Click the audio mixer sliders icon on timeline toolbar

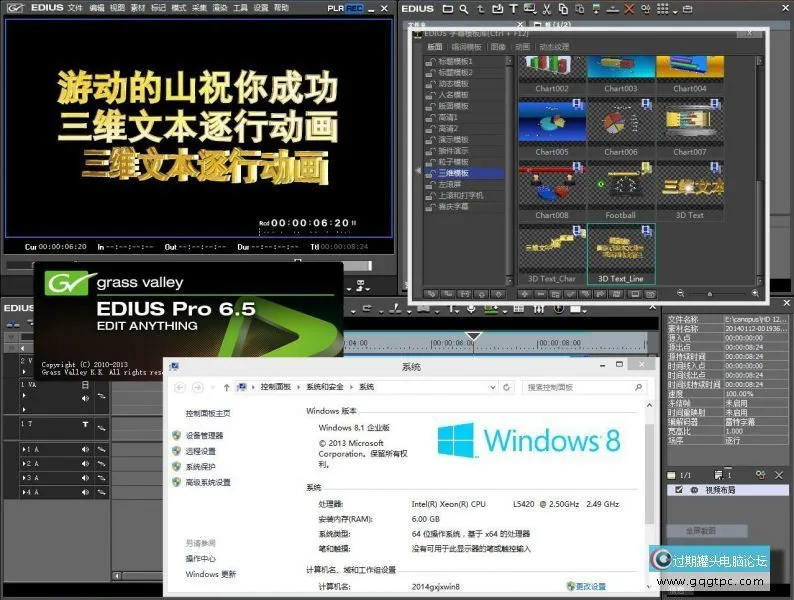(x=539, y=308)
